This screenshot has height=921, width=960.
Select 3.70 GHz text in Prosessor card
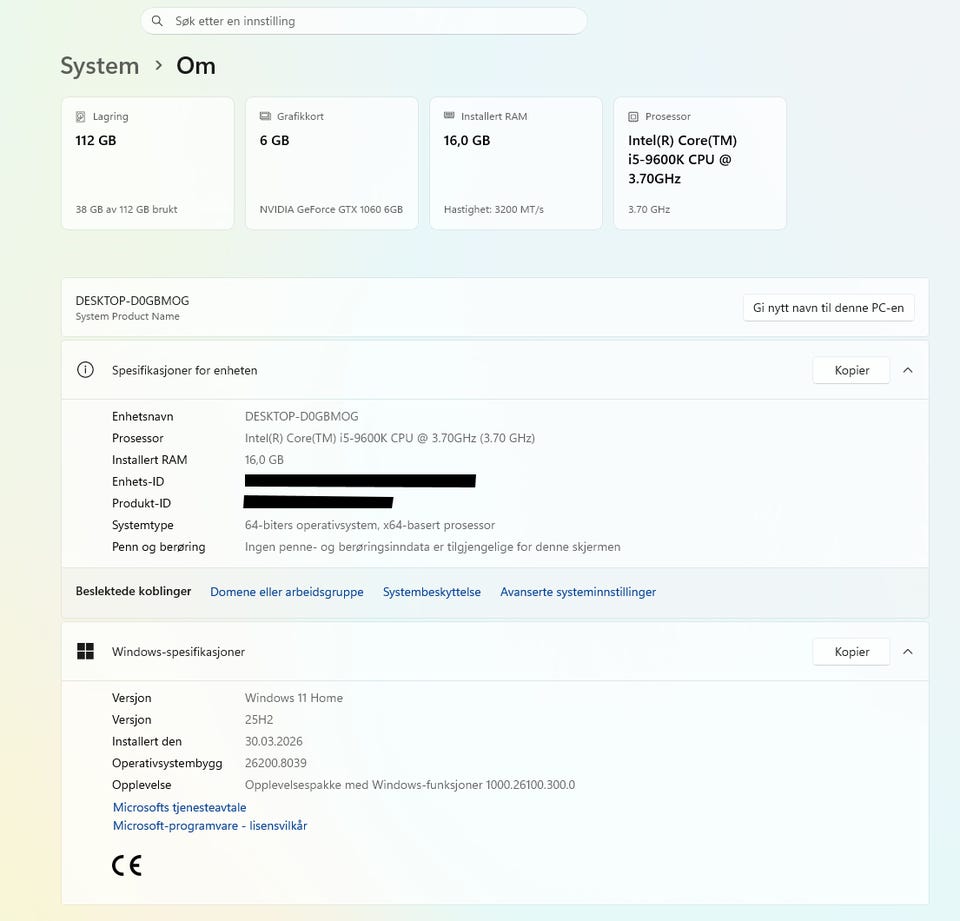(x=649, y=209)
